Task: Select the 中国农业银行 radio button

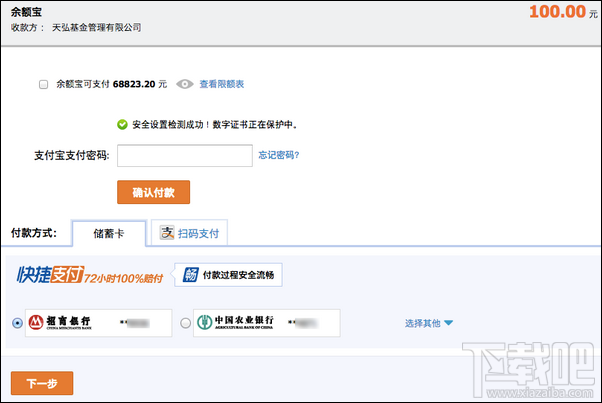Action: click(185, 323)
